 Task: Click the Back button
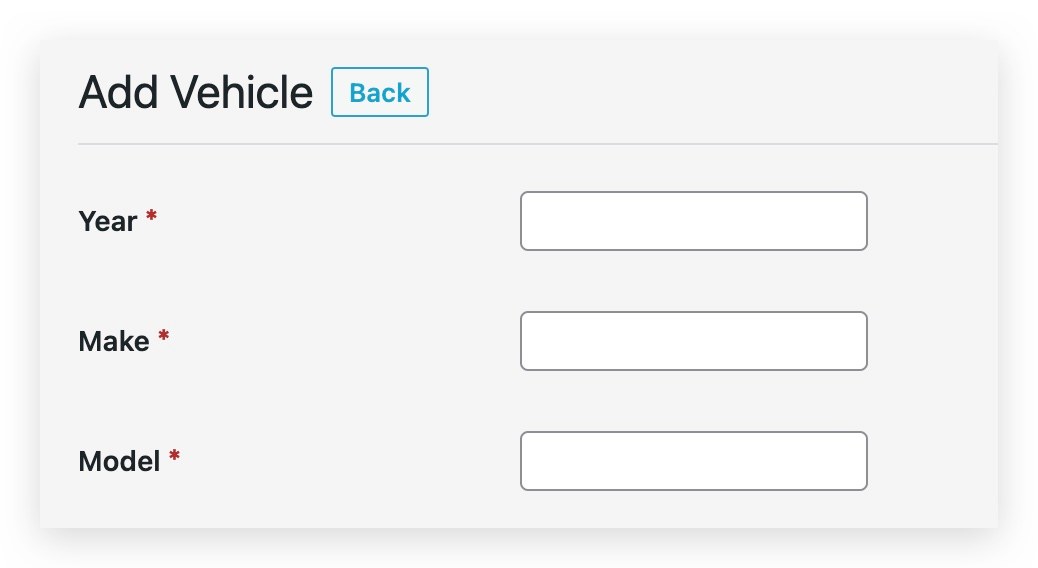click(379, 92)
